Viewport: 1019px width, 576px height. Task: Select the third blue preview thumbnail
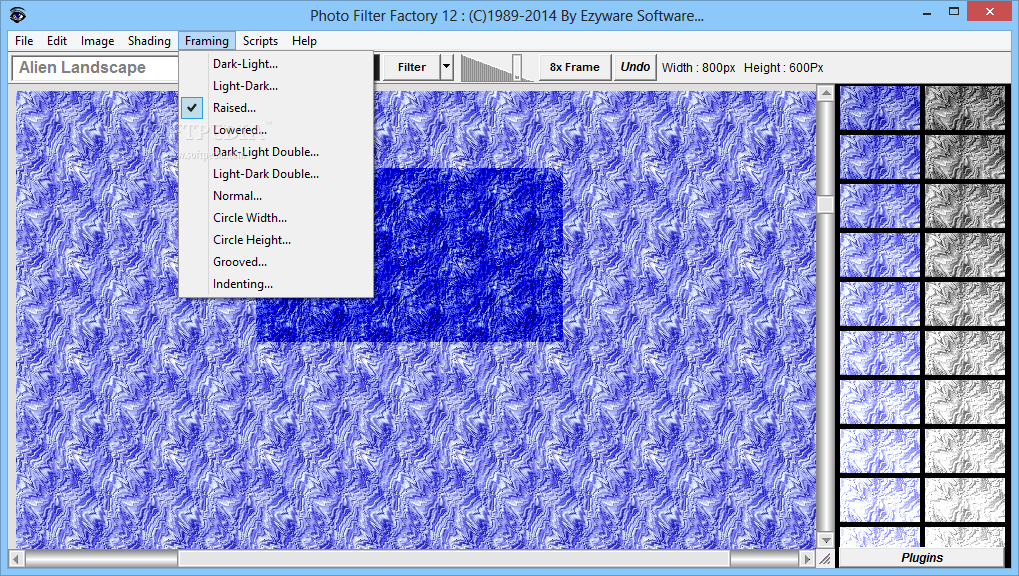880,206
